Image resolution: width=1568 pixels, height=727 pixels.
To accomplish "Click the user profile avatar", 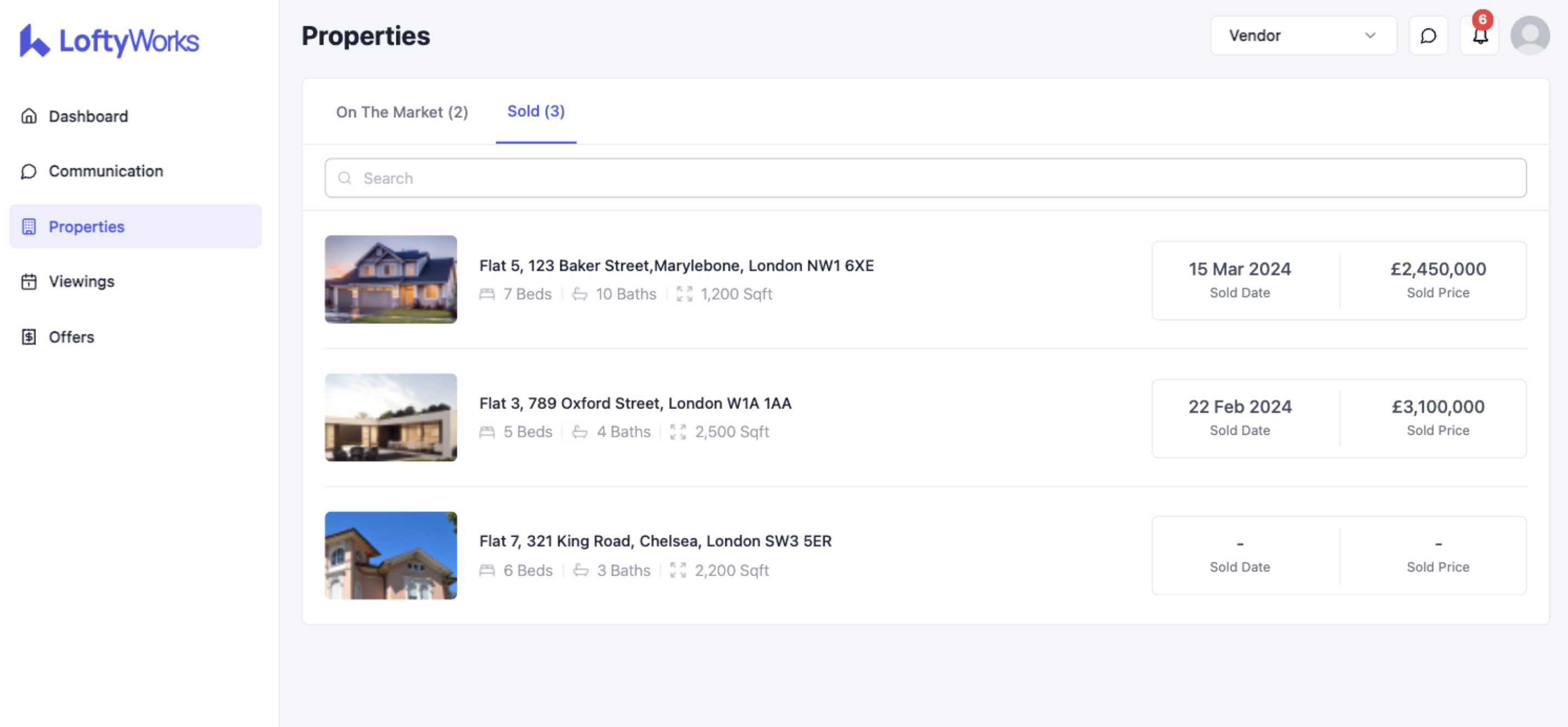I will pyautogui.click(x=1530, y=36).
